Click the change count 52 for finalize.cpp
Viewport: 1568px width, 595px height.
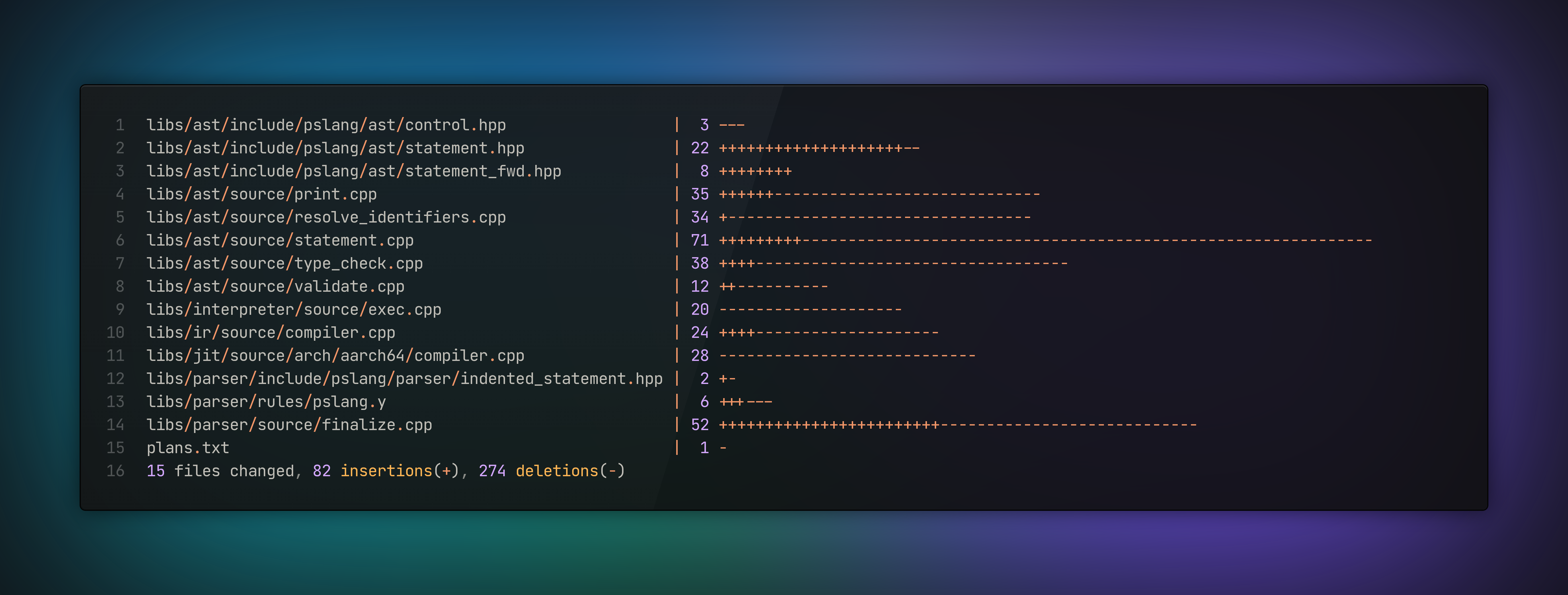pos(699,425)
